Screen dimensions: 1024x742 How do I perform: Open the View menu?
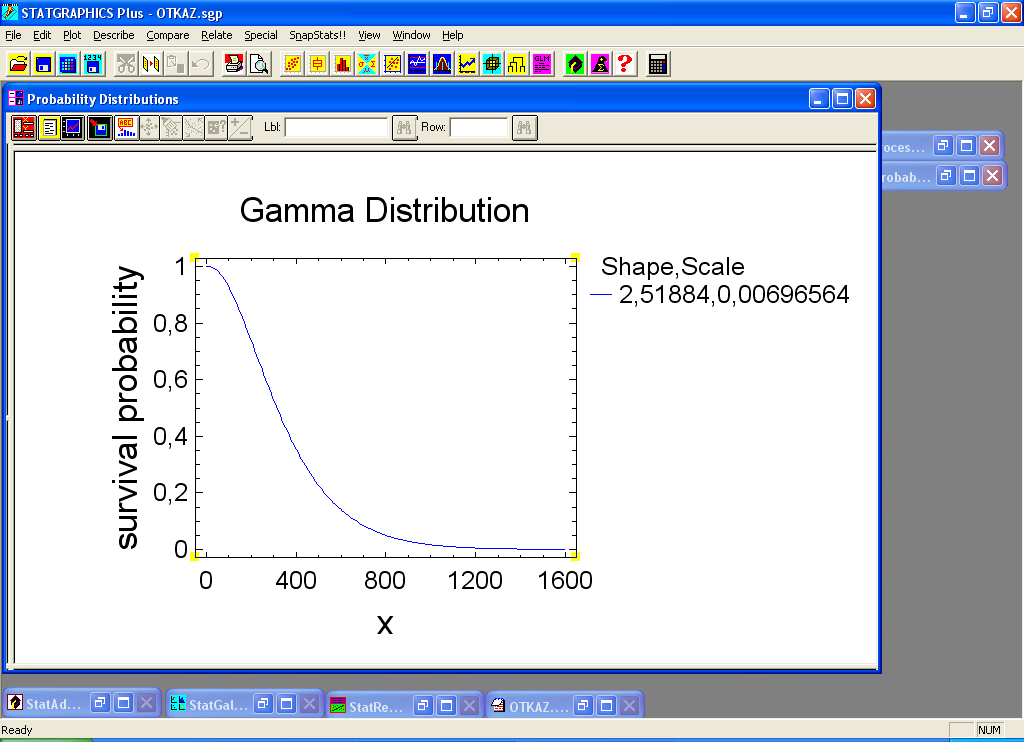(369, 35)
